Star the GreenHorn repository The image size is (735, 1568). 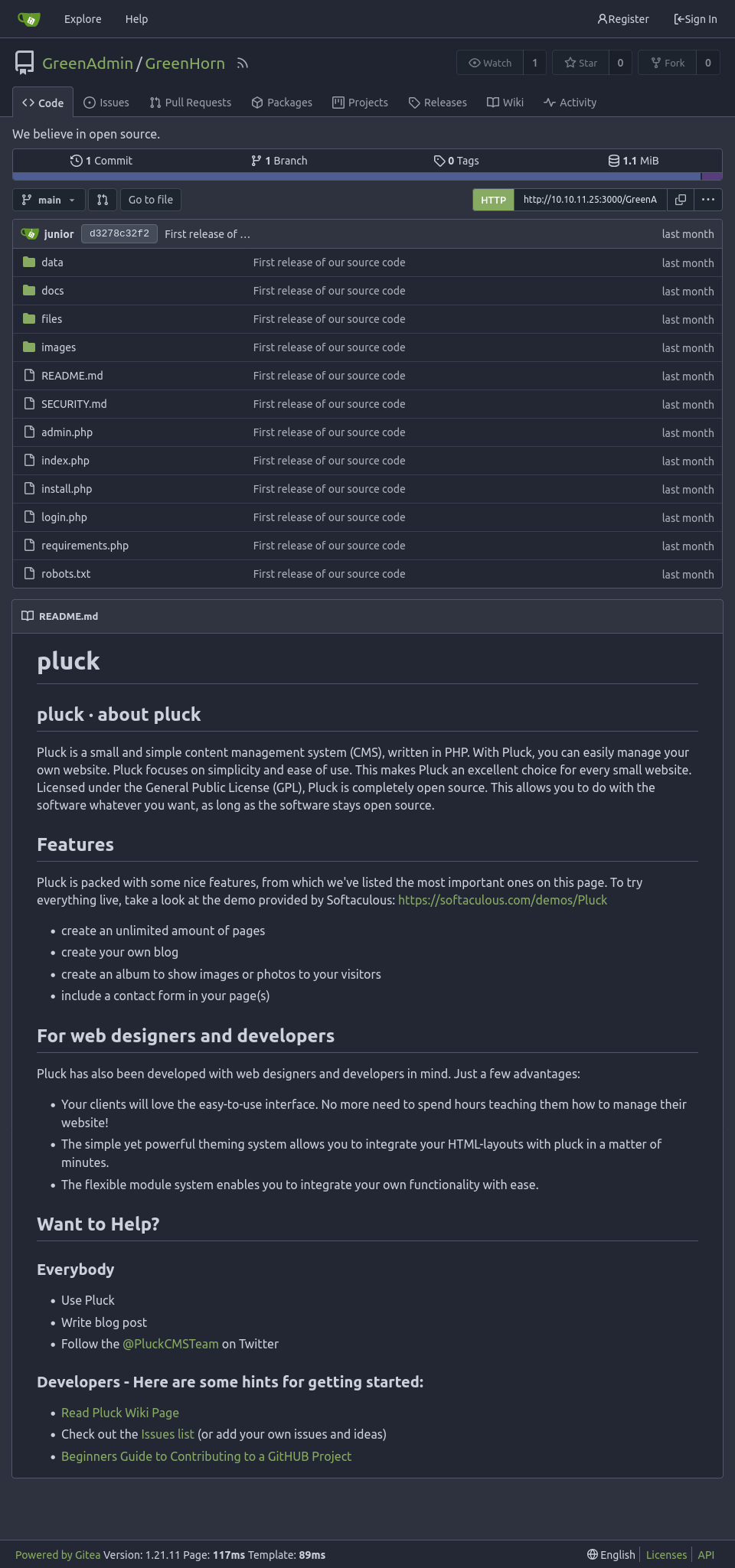coord(581,63)
